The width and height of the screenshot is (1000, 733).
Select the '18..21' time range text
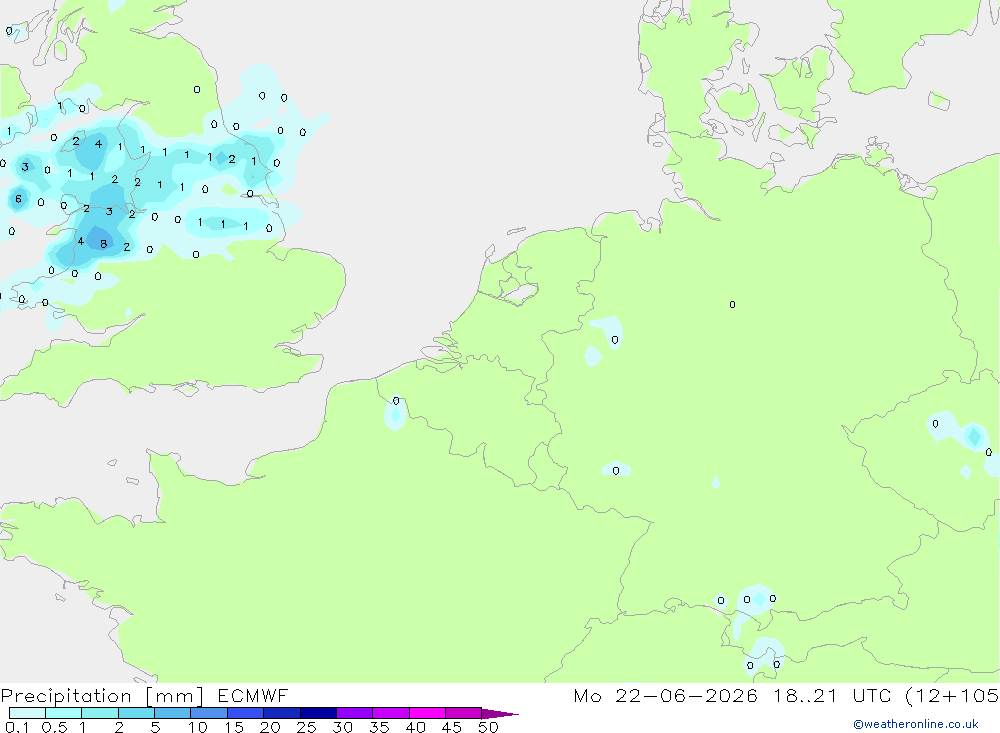805,695
